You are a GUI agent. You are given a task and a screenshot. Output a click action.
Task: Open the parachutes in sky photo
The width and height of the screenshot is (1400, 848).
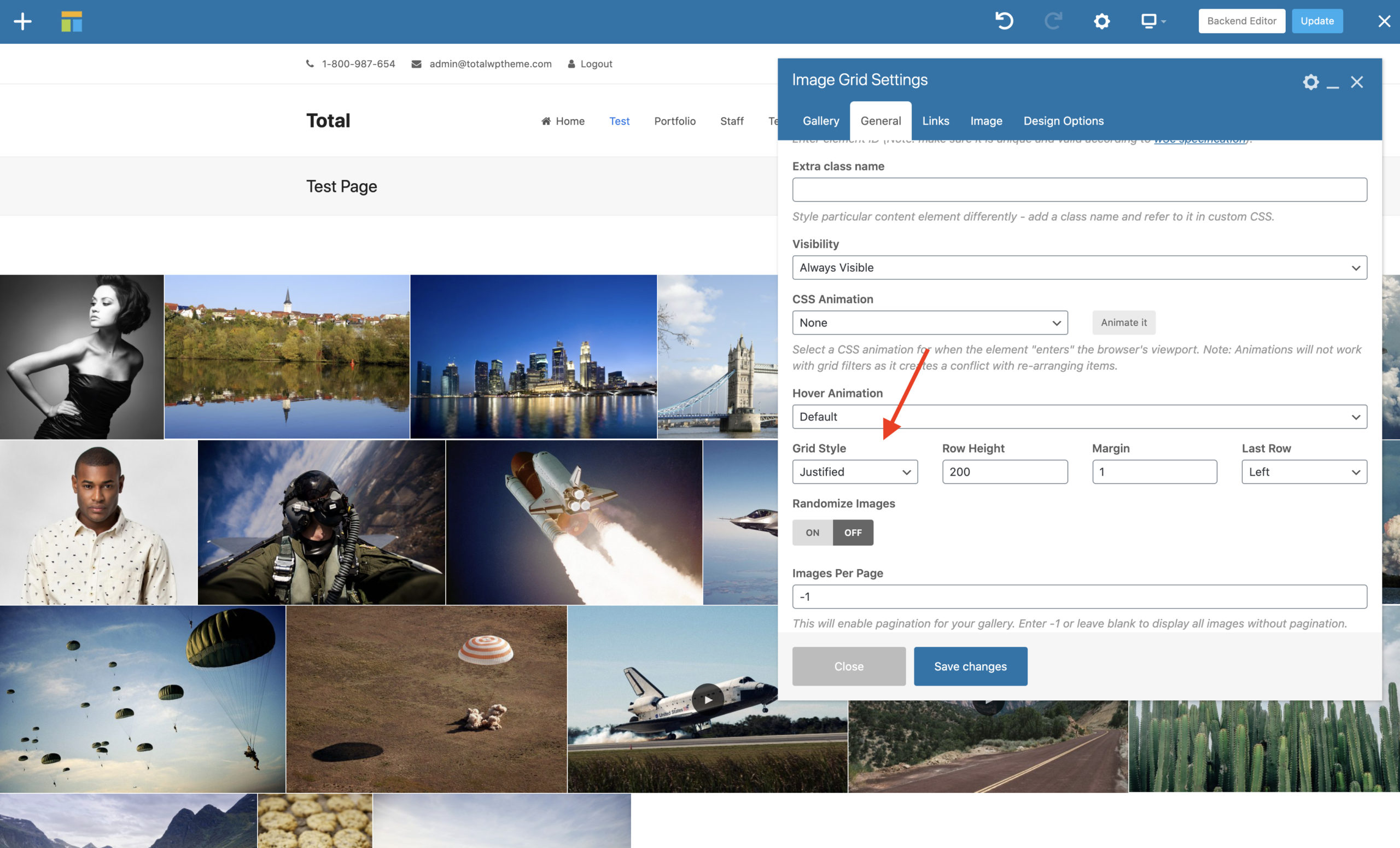point(143,699)
